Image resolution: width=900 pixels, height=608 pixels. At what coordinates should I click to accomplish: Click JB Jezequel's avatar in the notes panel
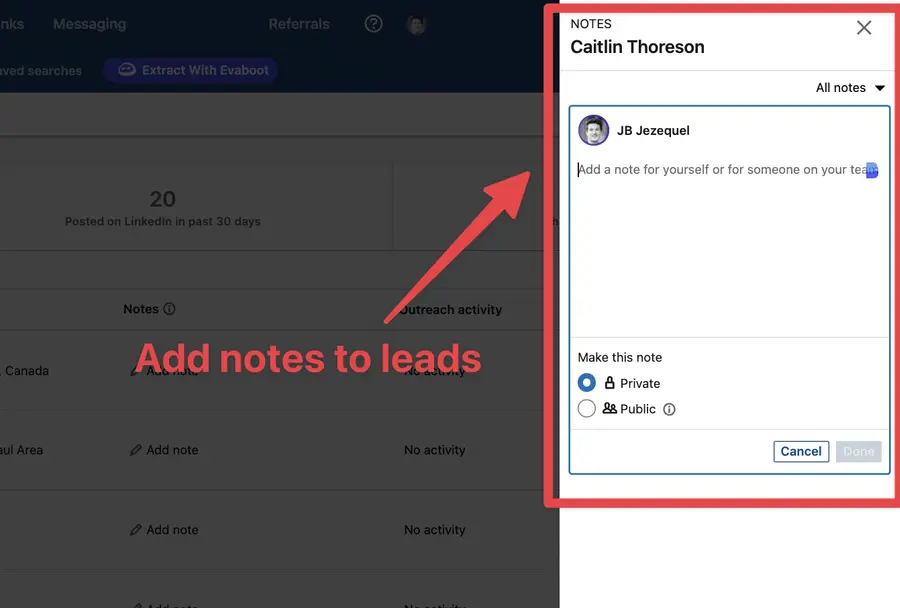click(x=594, y=130)
